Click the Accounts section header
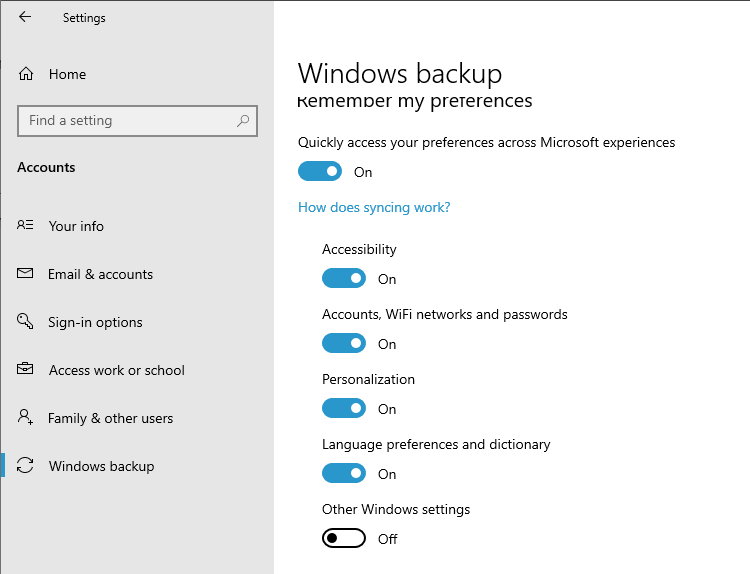The height and width of the screenshot is (574, 750). tap(46, 167)
